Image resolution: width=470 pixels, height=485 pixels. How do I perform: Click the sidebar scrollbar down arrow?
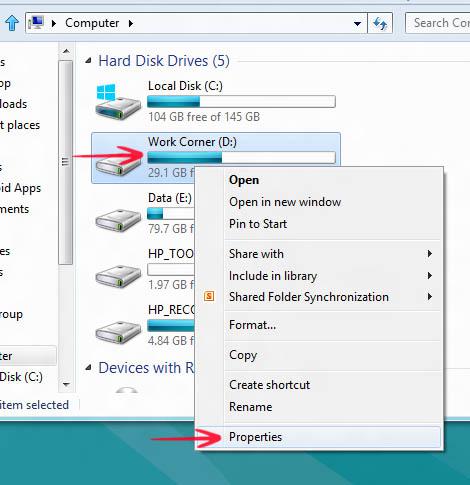66,385
